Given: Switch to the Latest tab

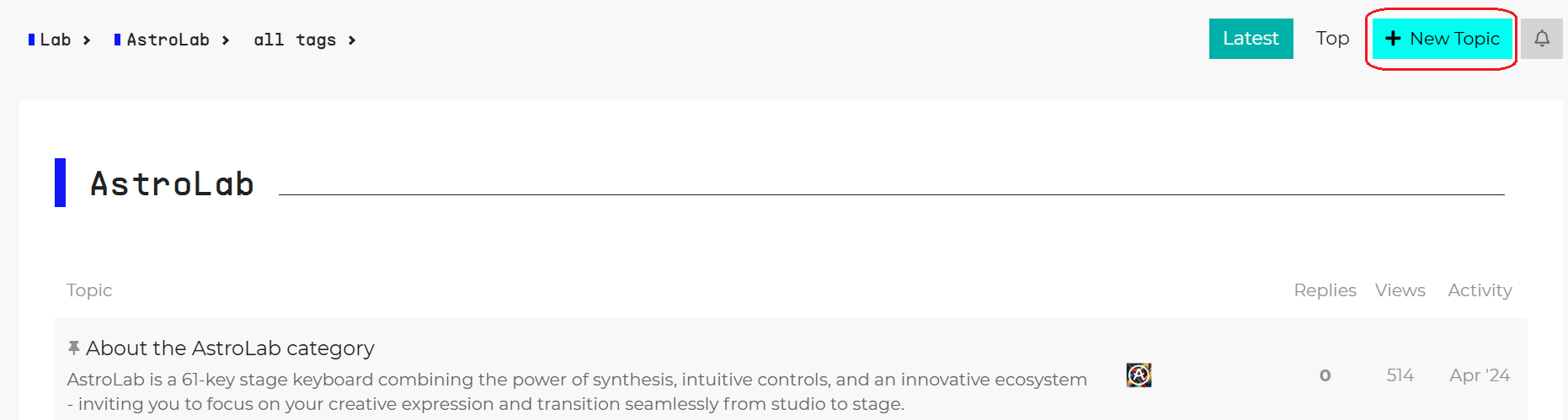Looking at the screenshot, I should pyautogui.click(x=1251, y=39).
